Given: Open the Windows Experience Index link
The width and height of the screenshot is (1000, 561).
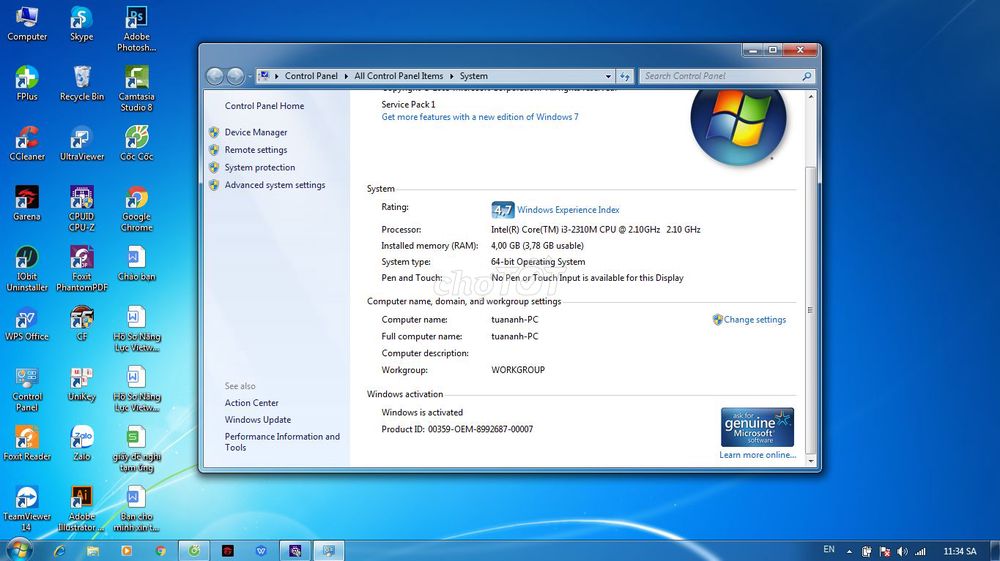Looking at the screenshot, I should click(568, 210).
